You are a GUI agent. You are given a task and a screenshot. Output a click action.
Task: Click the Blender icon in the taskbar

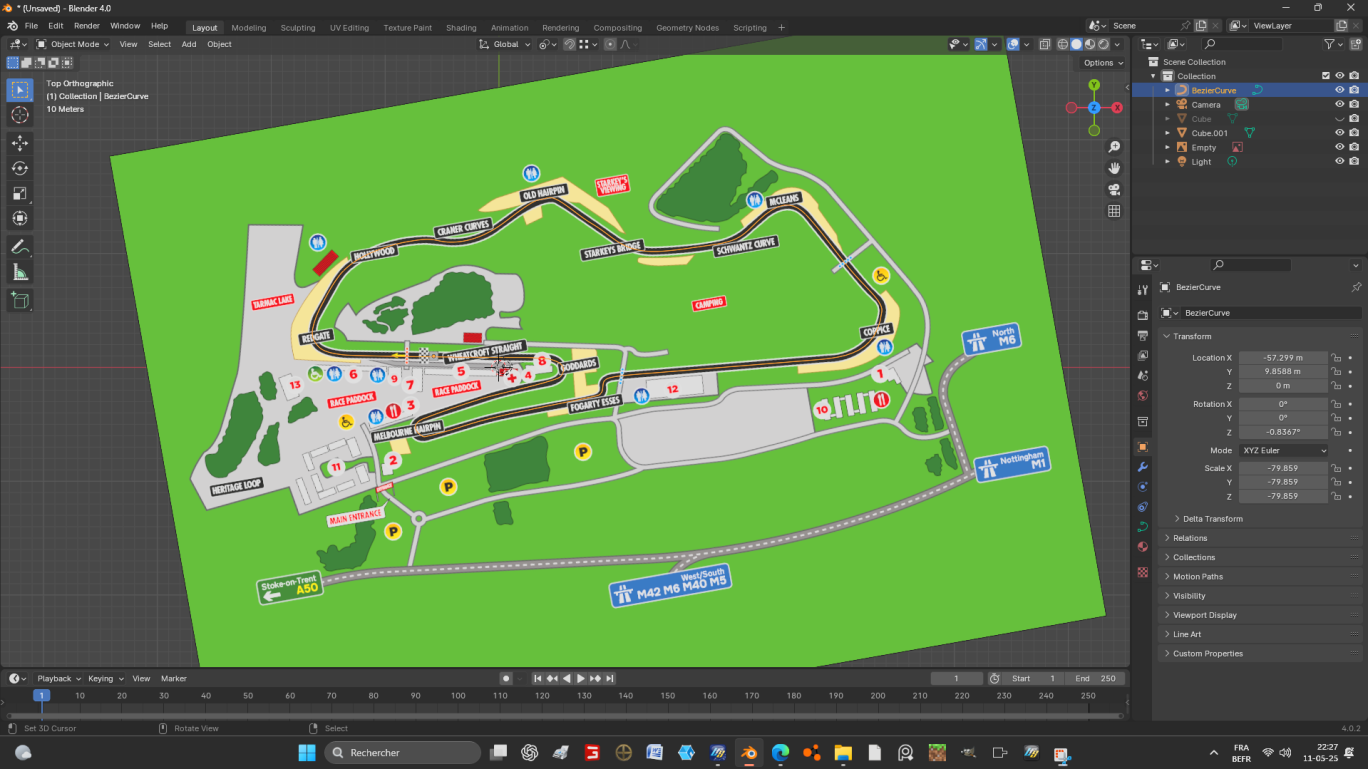coord(748,752)
